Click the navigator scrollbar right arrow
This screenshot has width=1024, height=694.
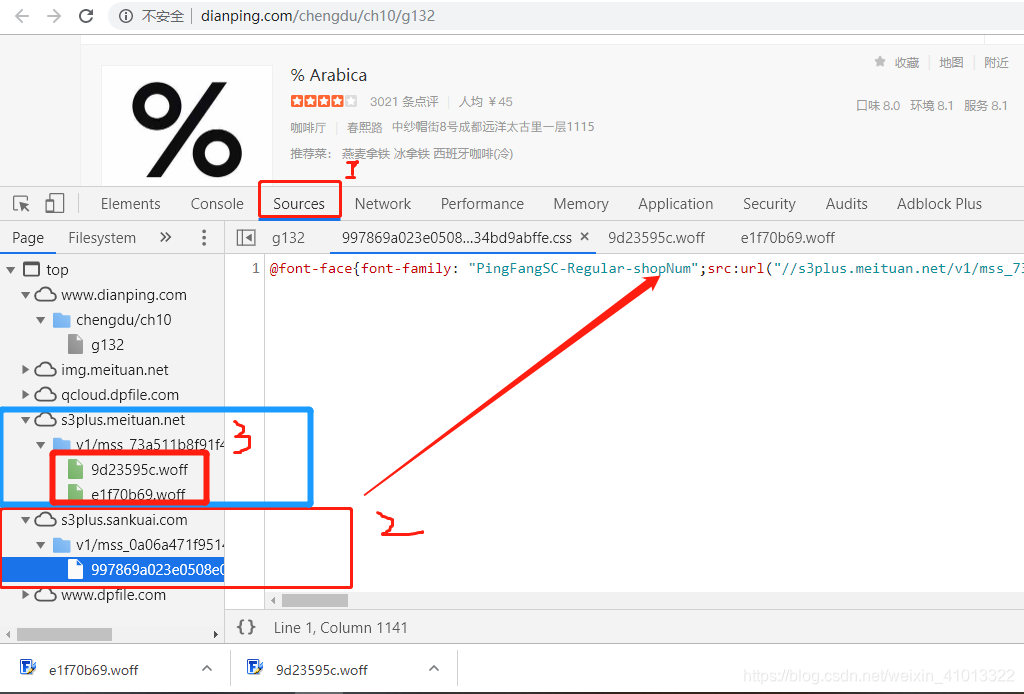tap(216, 634)
